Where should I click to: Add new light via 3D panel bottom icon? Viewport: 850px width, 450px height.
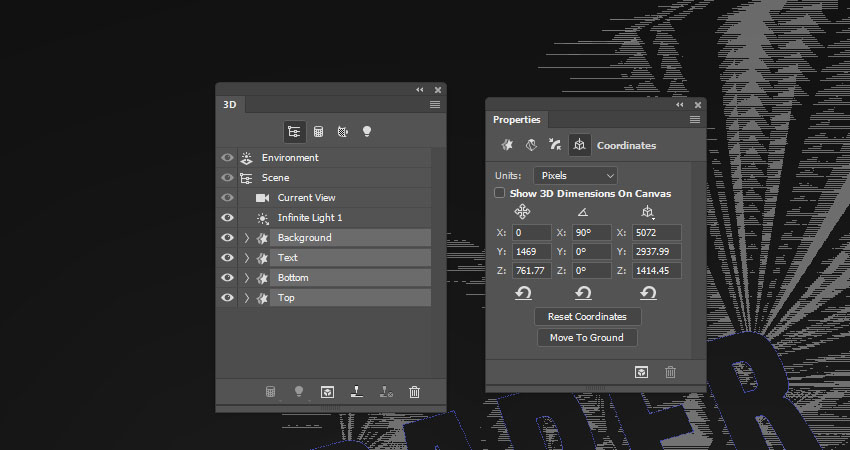pos(299,391)
